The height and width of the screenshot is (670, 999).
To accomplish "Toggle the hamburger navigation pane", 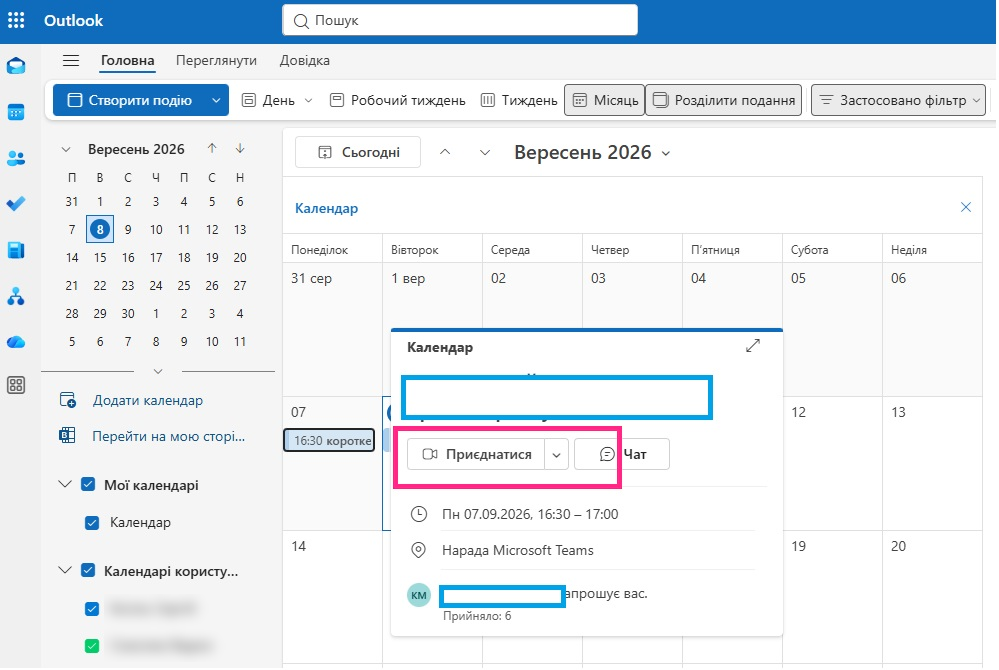I will point(71,61).
